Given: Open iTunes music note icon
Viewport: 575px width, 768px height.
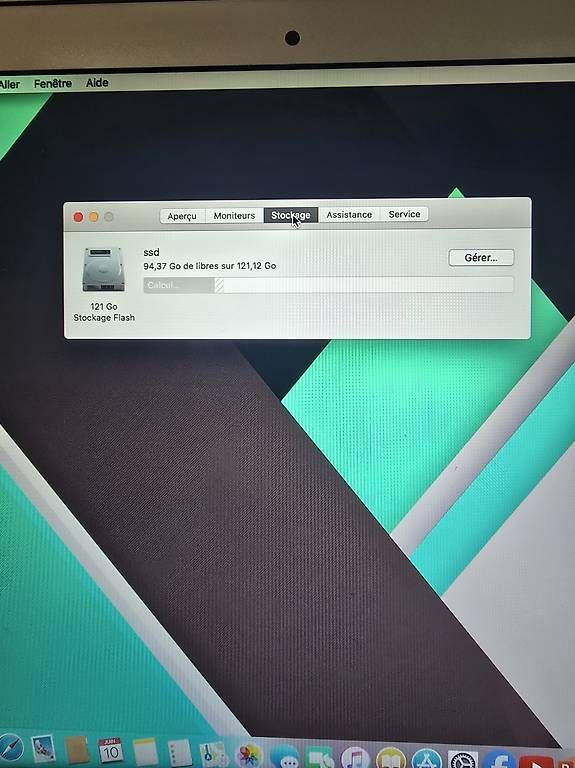Looking at the screenshot, I should 355,758.
